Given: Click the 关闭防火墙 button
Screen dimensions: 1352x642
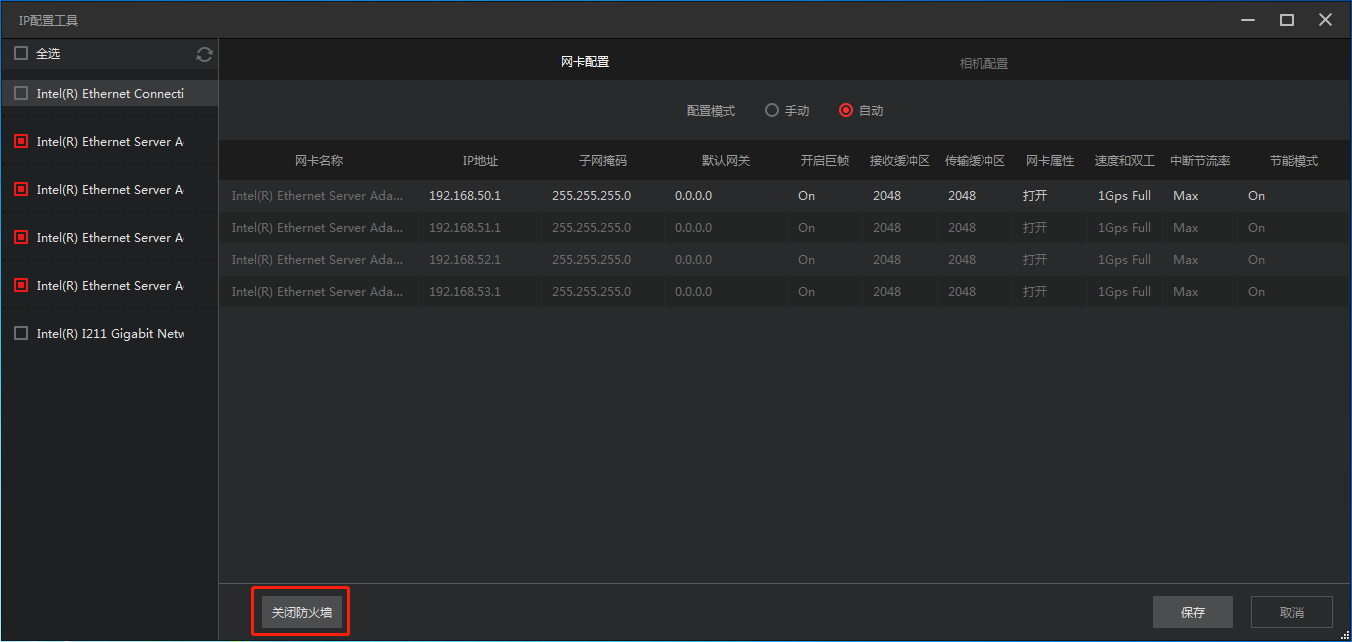Looking at the screenshot, I should [302, 612].
